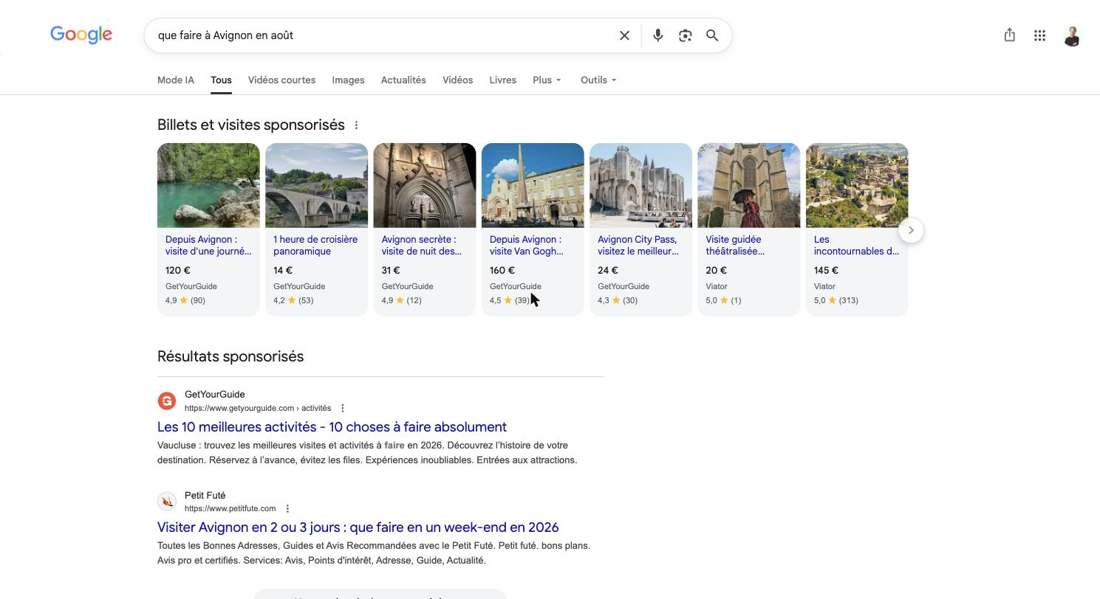This screenshot has width=1100, height=599.
Task: Click the thumbnail with woman holding umbrella
Action: click(749, 185)
